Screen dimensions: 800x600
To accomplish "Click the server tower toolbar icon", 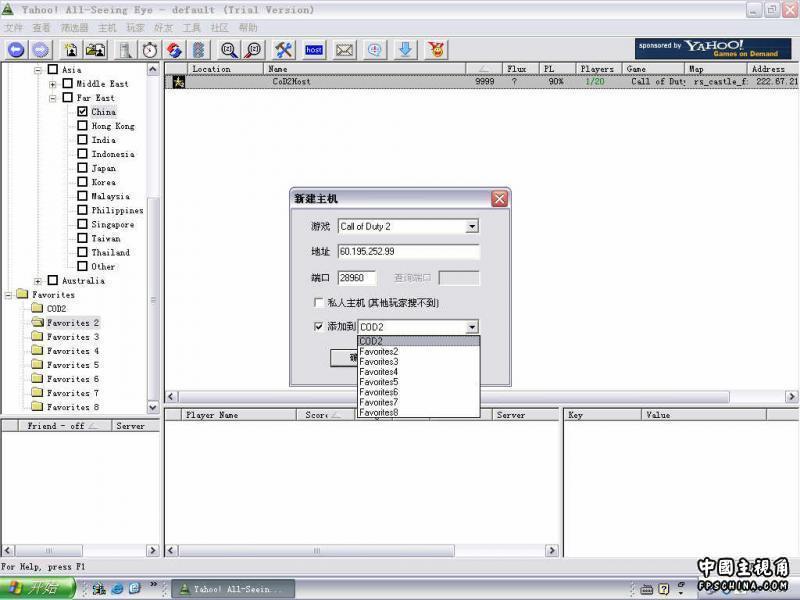I will tap(126, 49).
